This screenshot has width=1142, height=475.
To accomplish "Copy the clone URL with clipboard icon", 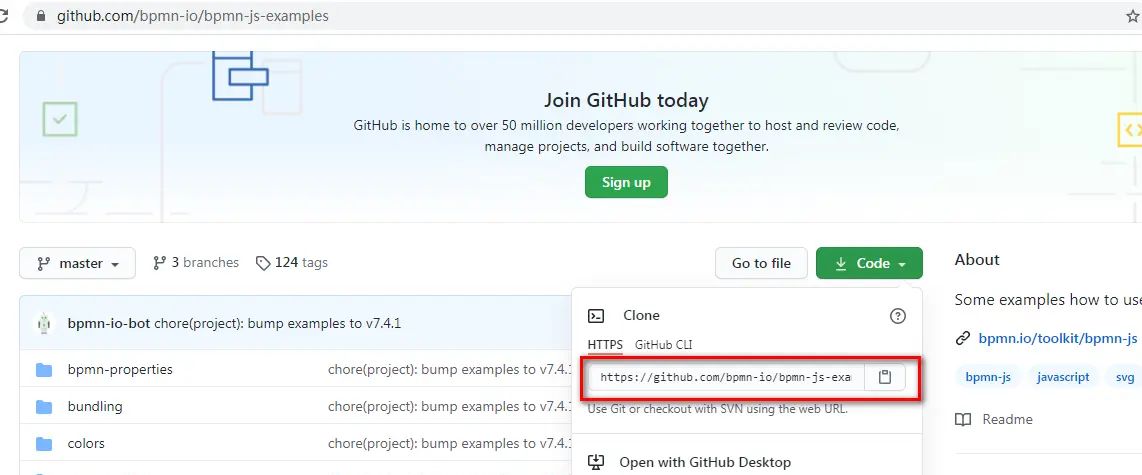I will click(x=884, y=377).
